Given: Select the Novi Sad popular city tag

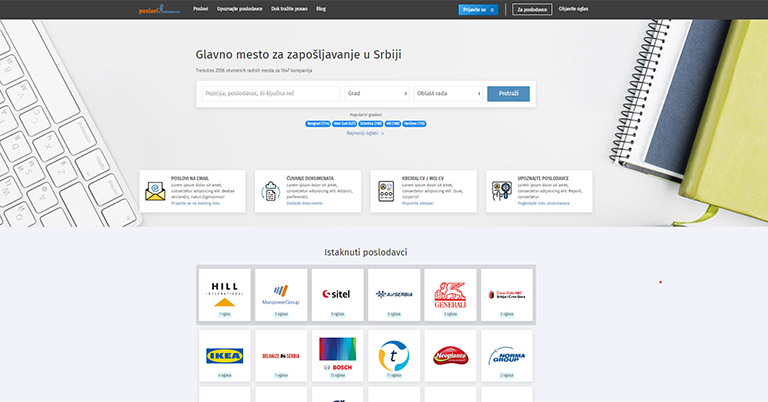Looking at the screenshot, I should pos(344,124).
